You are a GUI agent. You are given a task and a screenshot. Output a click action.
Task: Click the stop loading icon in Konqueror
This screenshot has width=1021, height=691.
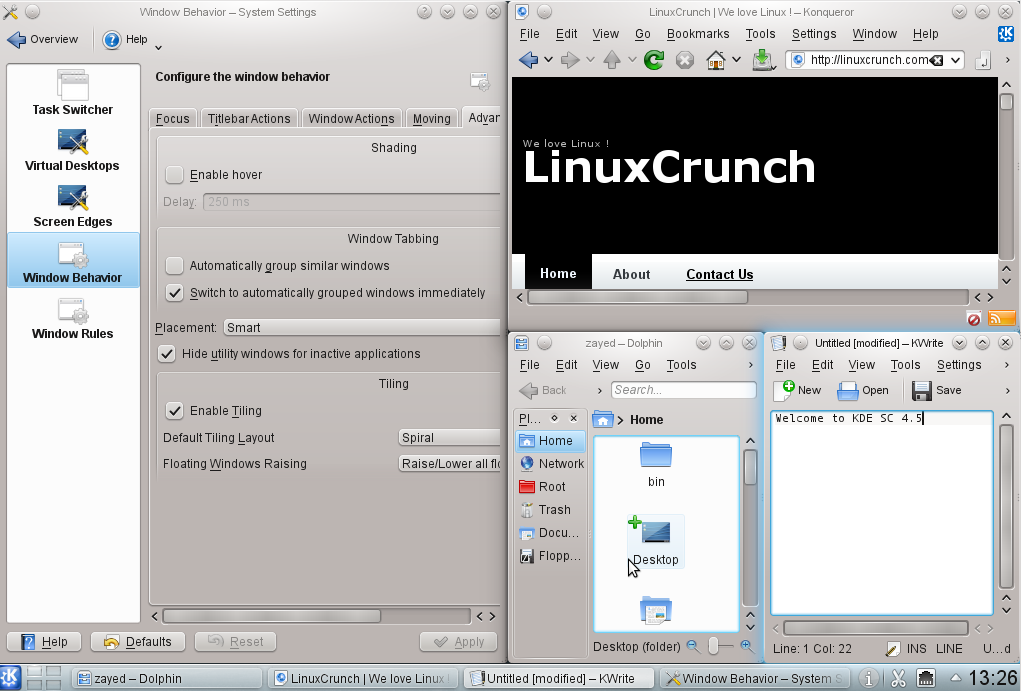point(684,61)
